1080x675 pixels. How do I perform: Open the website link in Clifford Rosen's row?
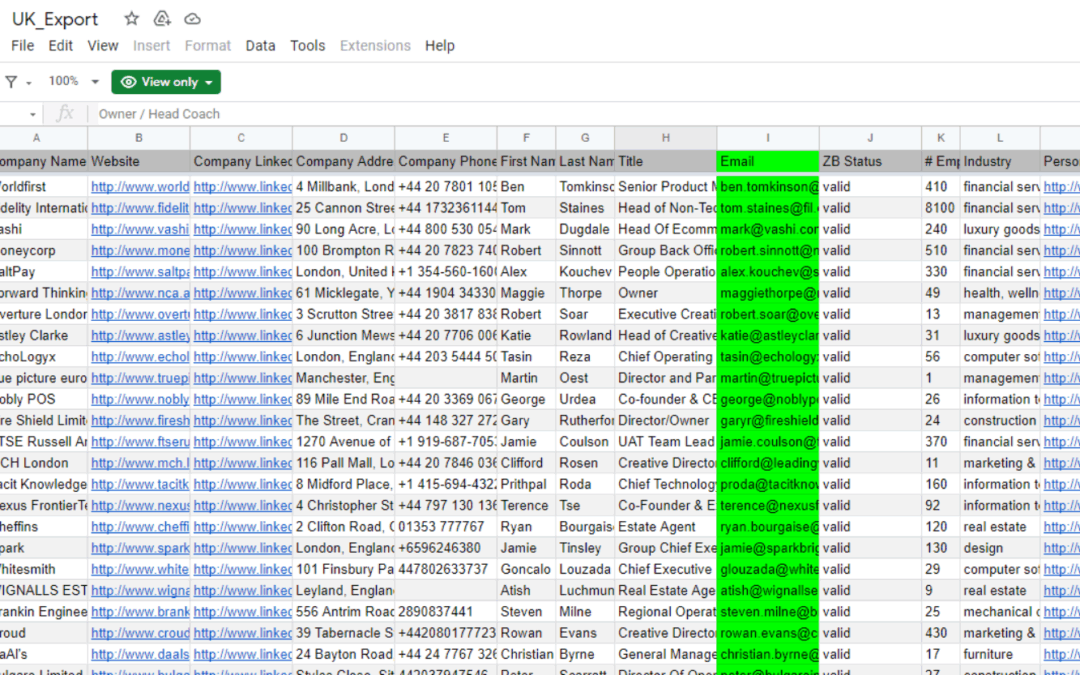point(140,463)
